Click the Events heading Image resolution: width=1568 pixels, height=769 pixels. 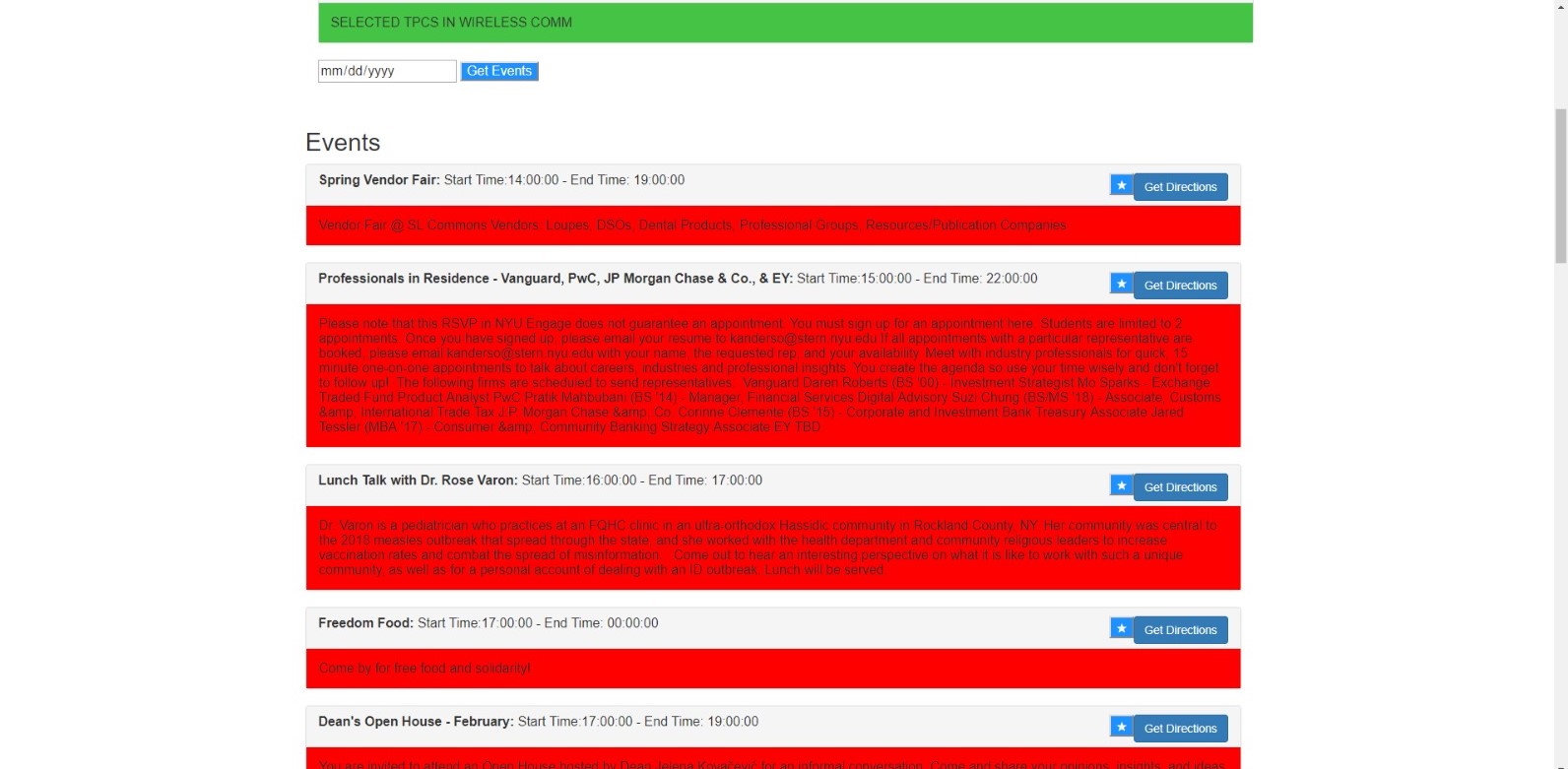[x=343, y=143]
